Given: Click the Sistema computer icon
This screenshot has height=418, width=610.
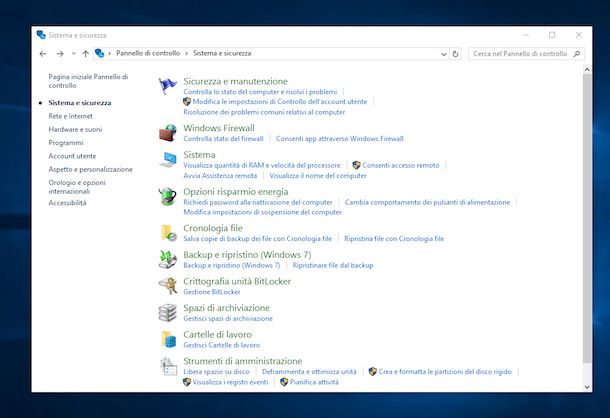Looking at the screenshot, I should tap(167, 159).
